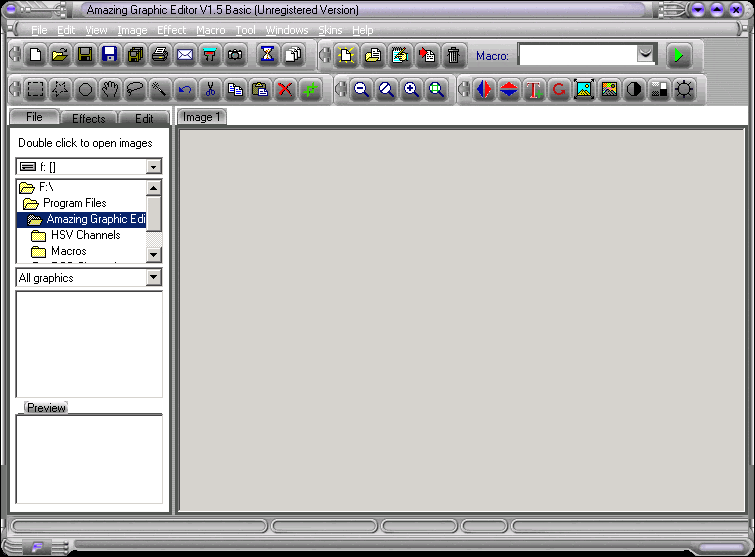
Task: Cut selection with scissors icon
Action: pos(210,90)
